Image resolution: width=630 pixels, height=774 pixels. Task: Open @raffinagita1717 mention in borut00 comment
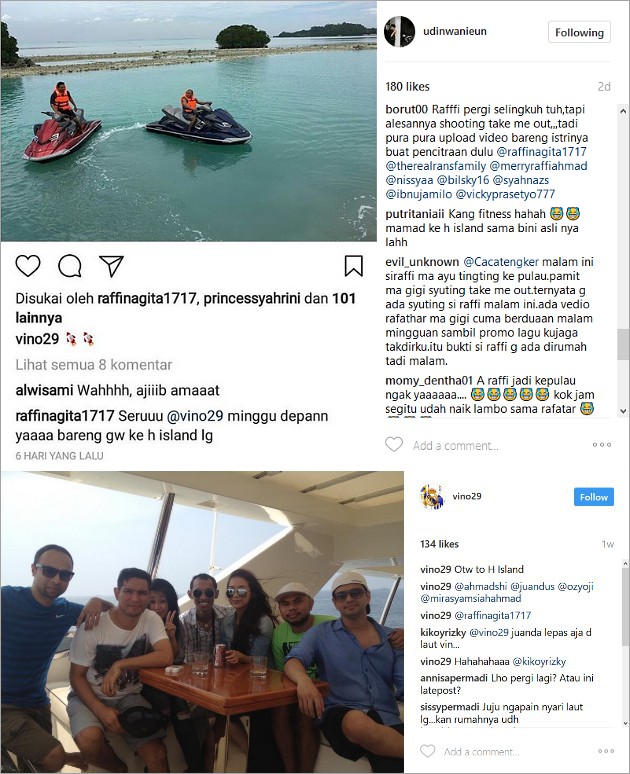click(x=541, y=152)
